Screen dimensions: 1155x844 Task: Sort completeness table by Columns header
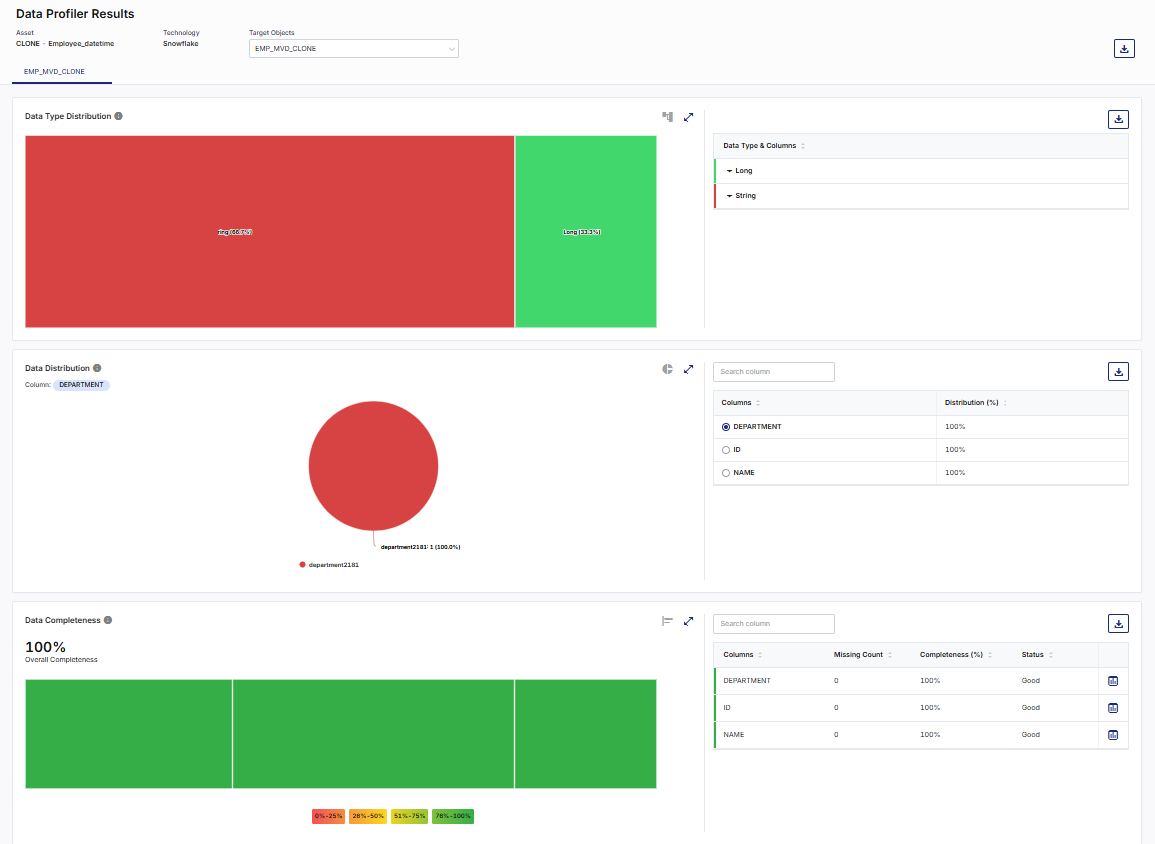tap(760, 655)
